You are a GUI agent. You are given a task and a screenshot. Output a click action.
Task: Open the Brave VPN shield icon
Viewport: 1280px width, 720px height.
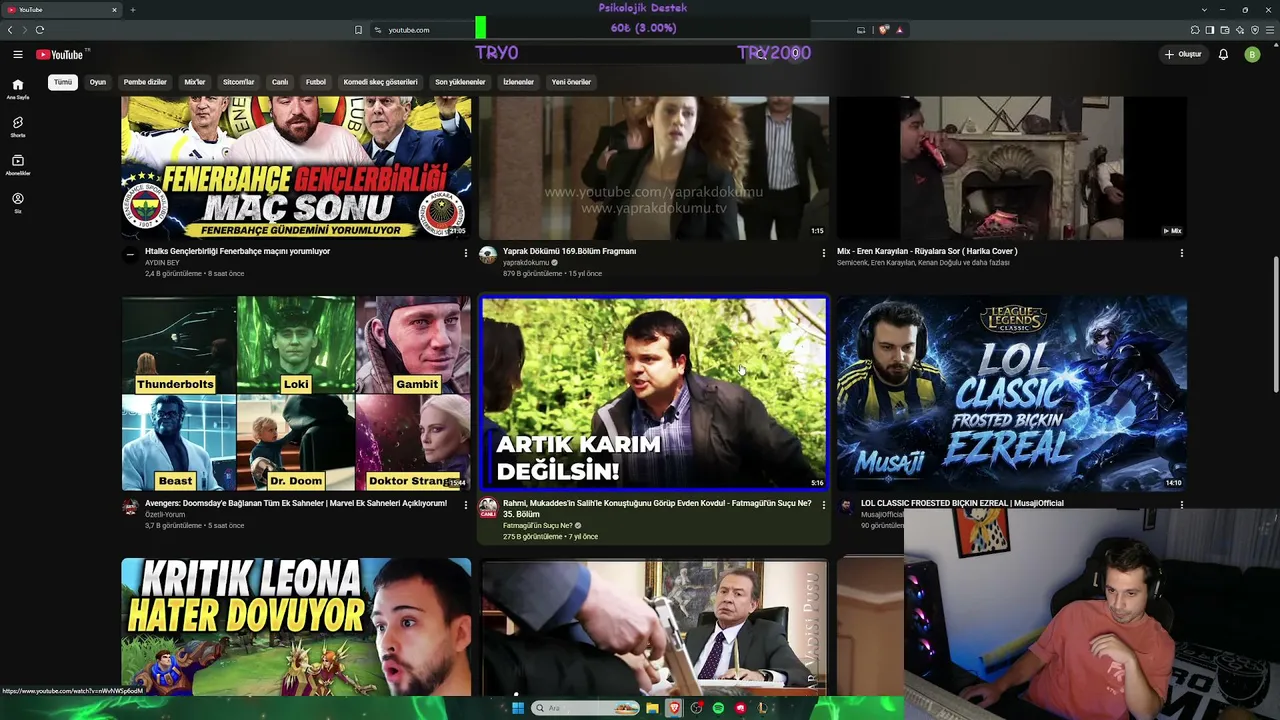coord(1255,30)
